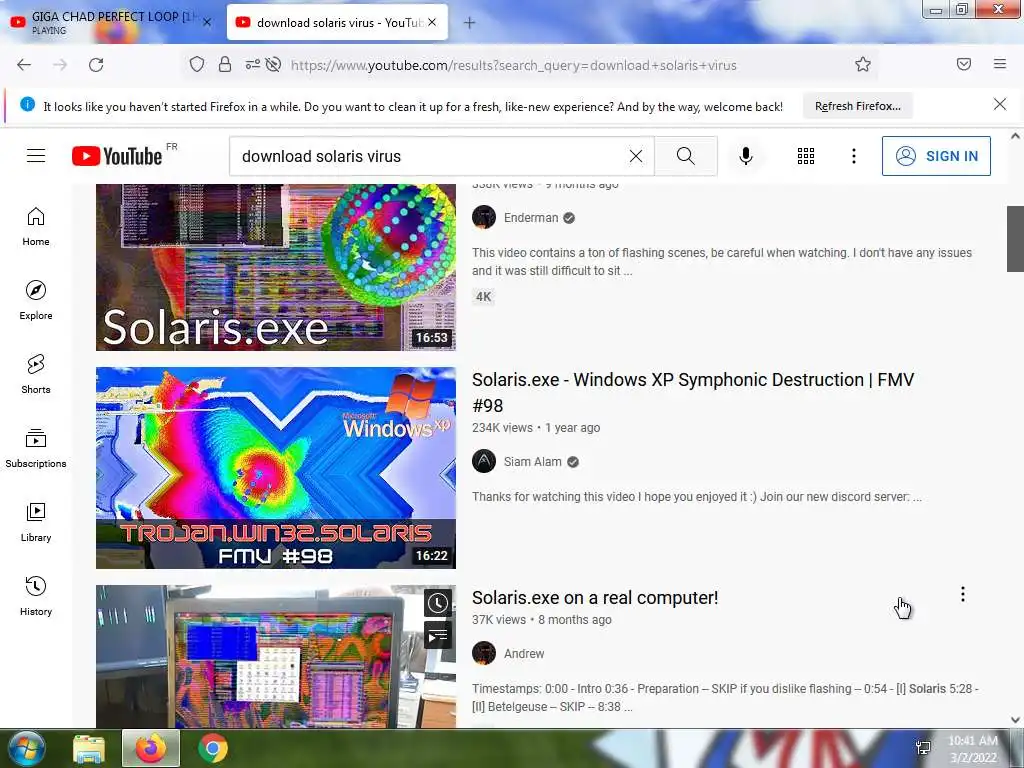Open the Firefox application menu
Image resolution: width=1024 pixels, height=768 pixels.
[x=1000, y=64]
